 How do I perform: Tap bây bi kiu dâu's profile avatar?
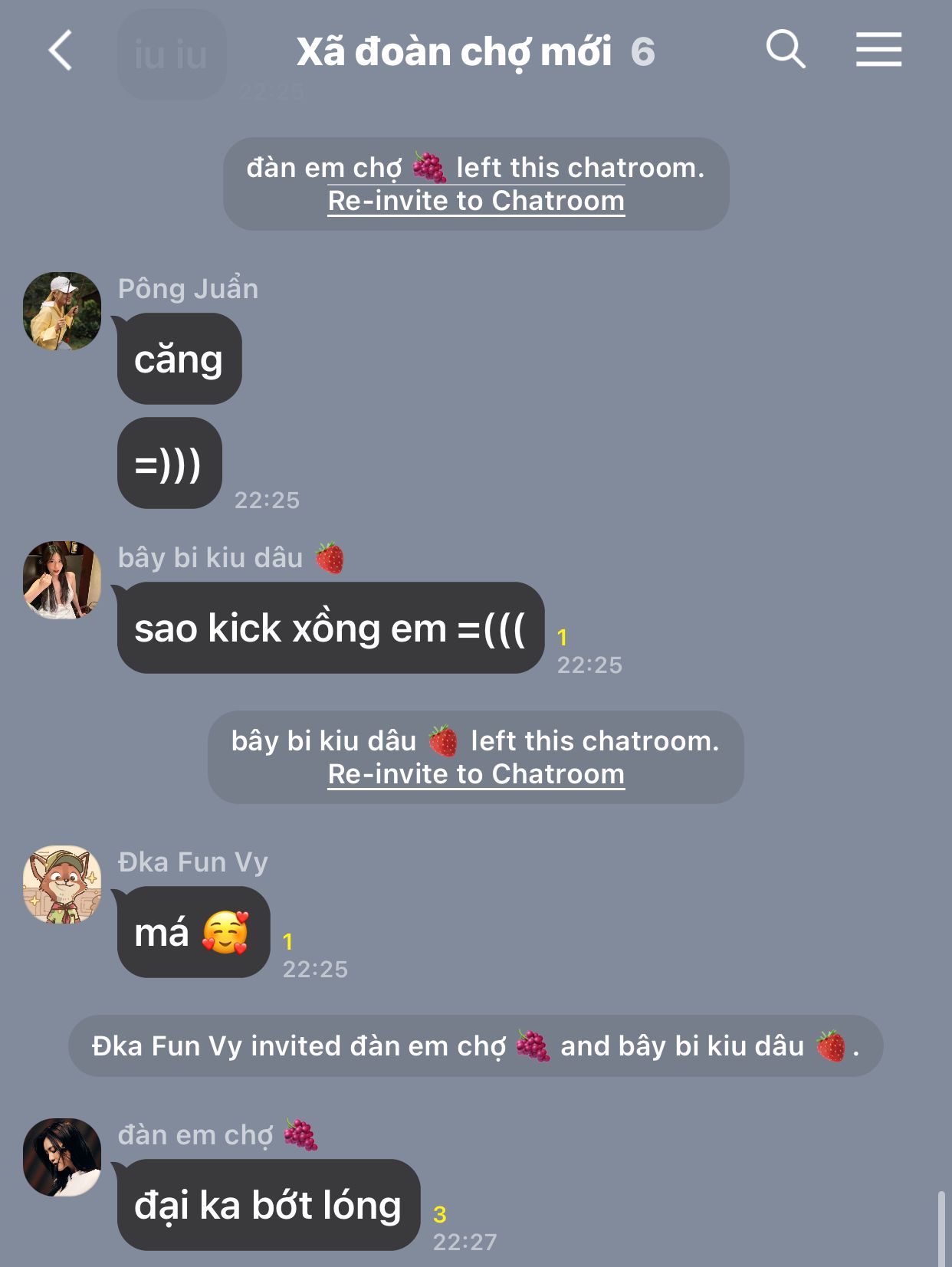pos(62,580)
